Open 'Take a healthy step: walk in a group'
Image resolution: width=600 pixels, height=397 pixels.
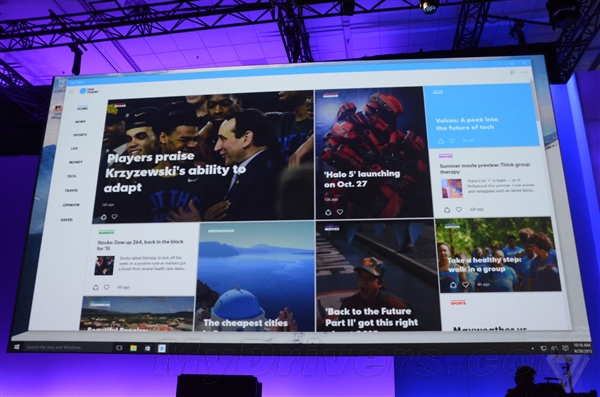pos(484,265)
